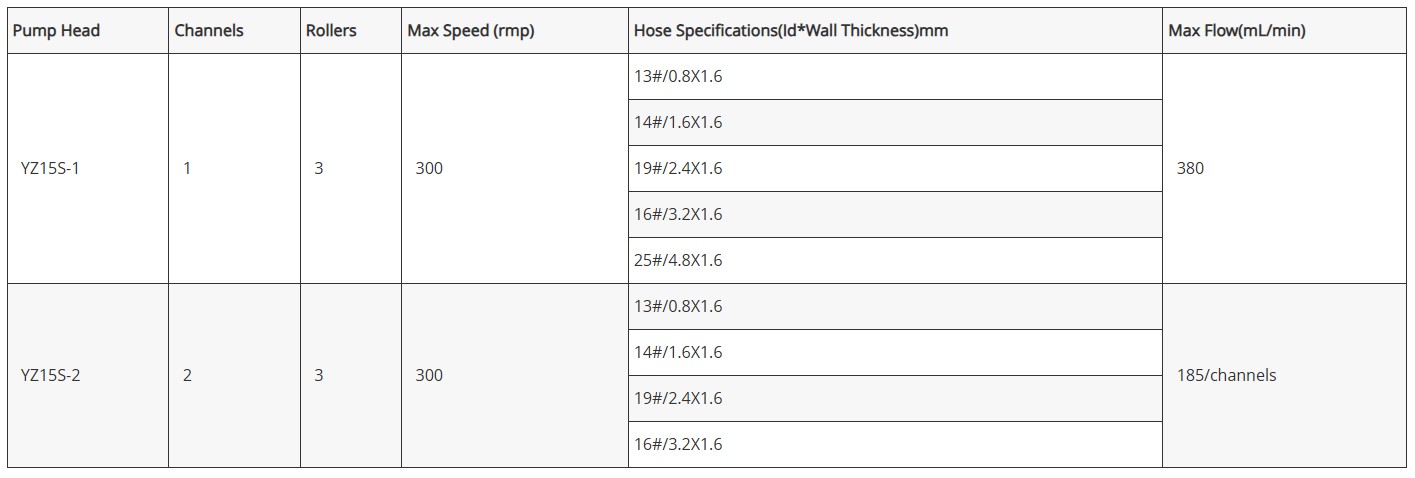The image size is (1415, 478).
Task: Click the Max Speed (rmp) header
Action: click(471, 31)
